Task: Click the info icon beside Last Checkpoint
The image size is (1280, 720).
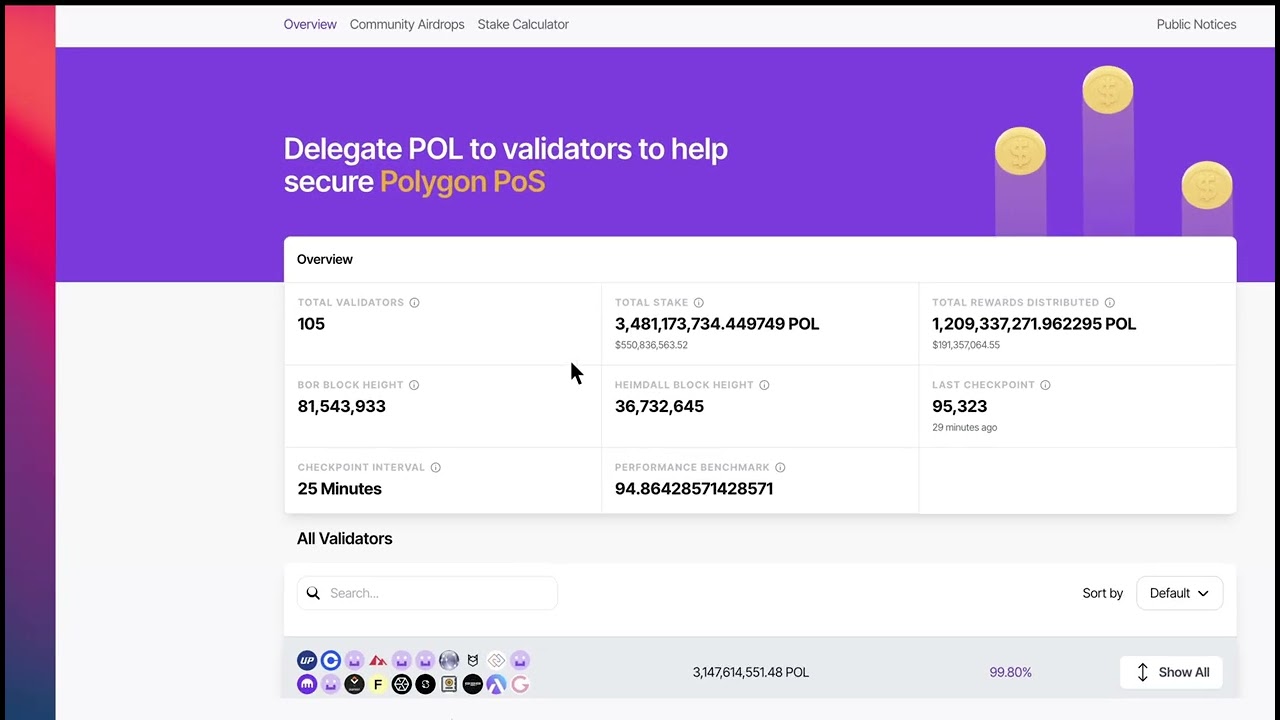Action: (x=1045, y=385)
